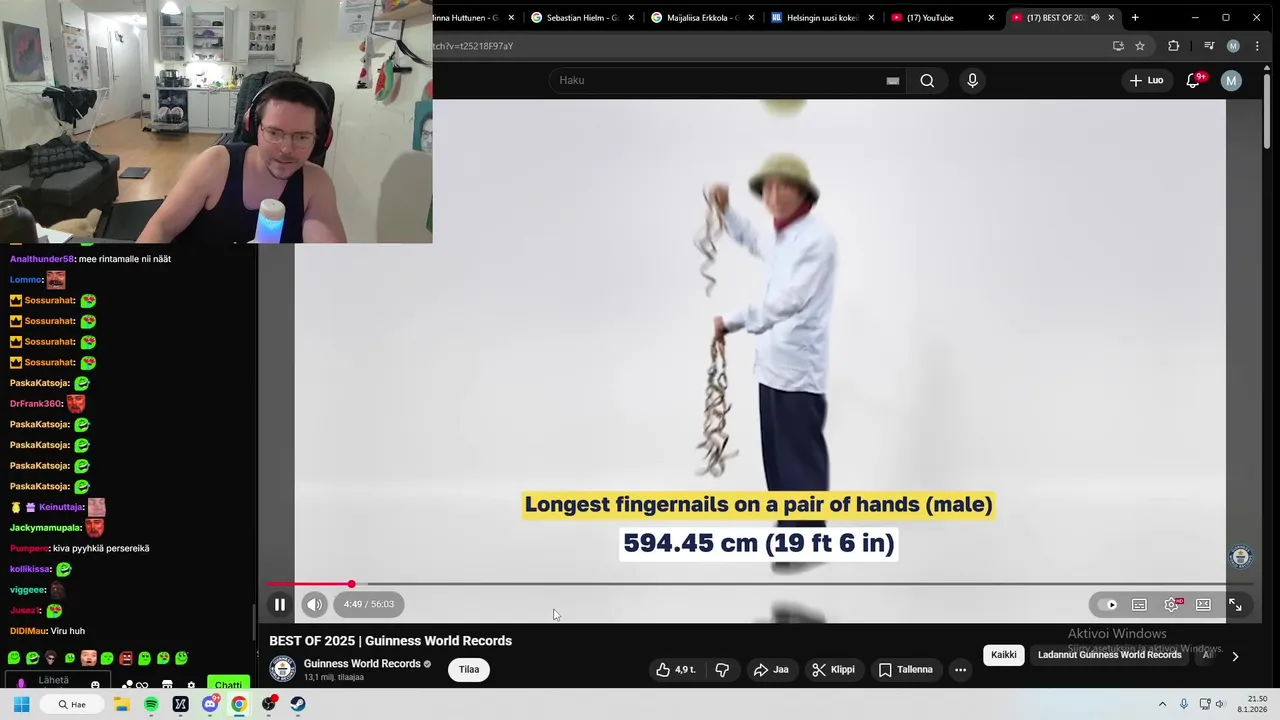Open the 'Luo' create menu
Image resolution: width=1280 pixels, height=720 pixels.
(1146, 80)
